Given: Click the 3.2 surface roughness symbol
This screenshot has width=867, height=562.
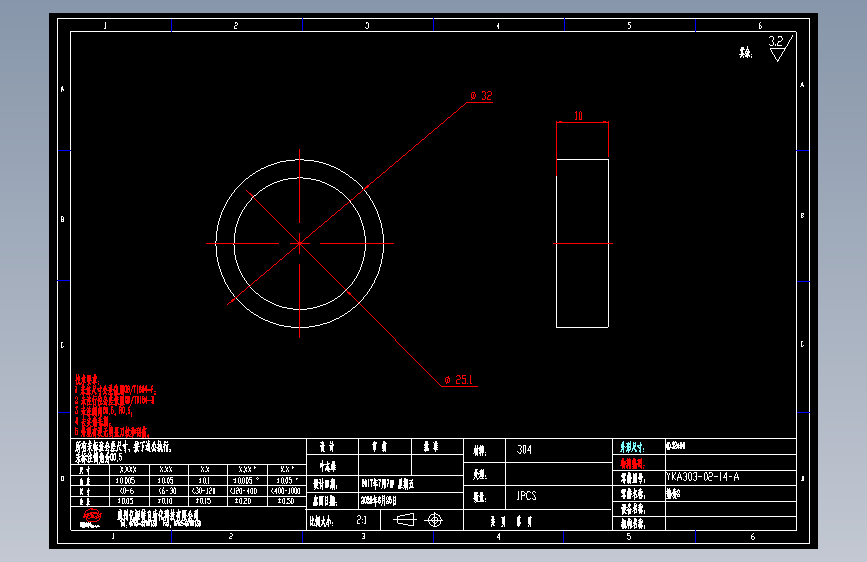Looking at the screenshot, I should [780, 48].
